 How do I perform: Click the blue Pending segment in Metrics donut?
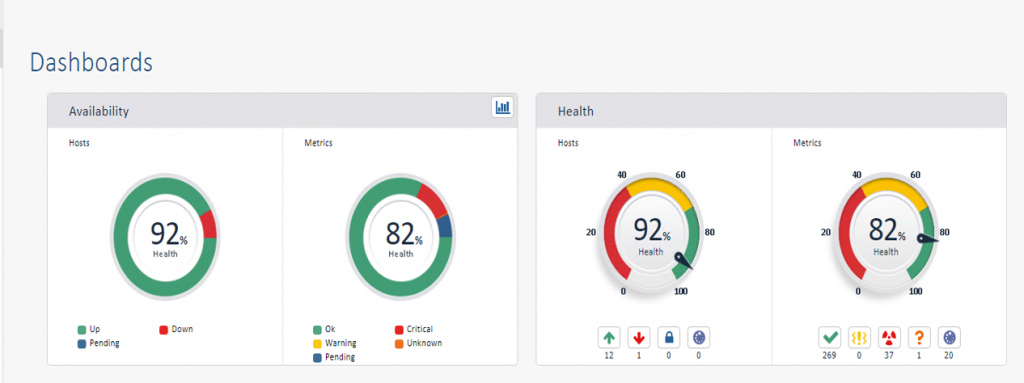pyautogui.click(x=445, y=227)
